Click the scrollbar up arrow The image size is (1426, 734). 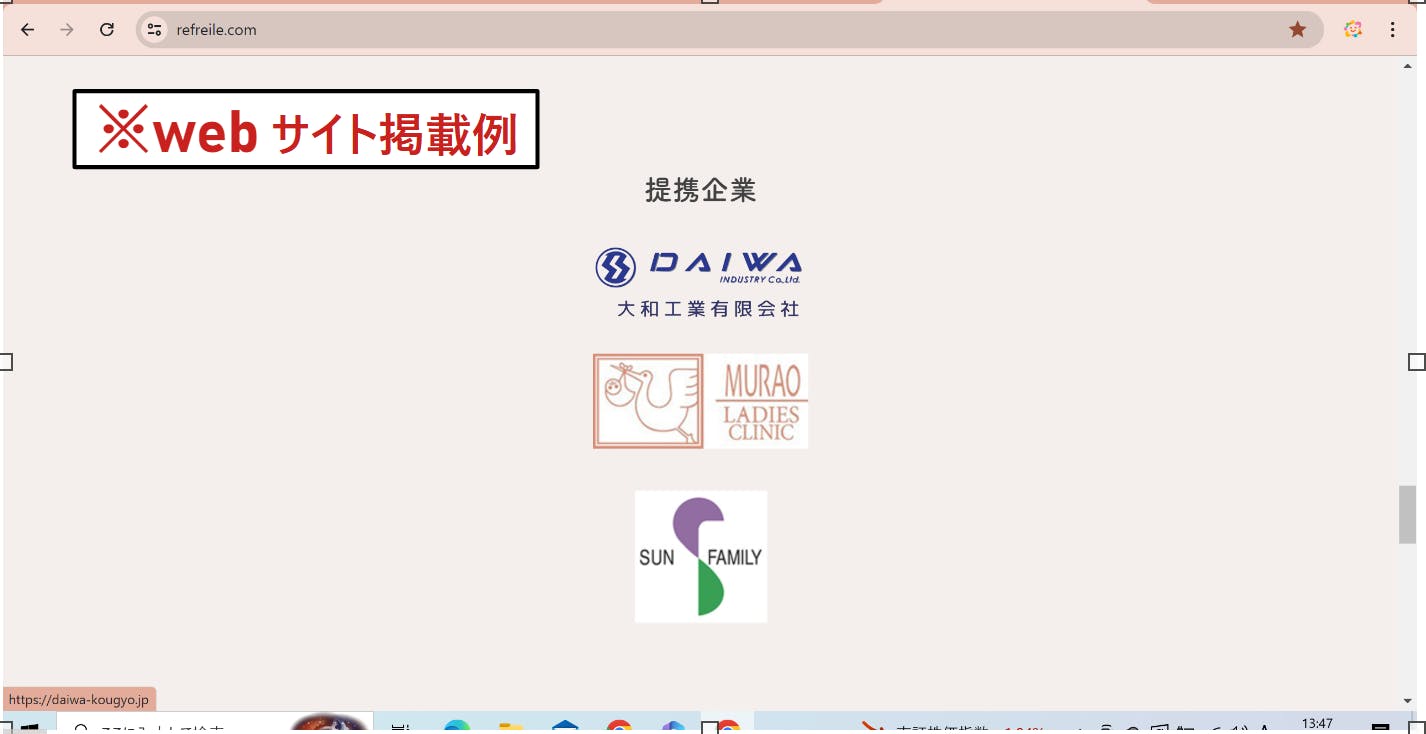tap(1408, 66)
